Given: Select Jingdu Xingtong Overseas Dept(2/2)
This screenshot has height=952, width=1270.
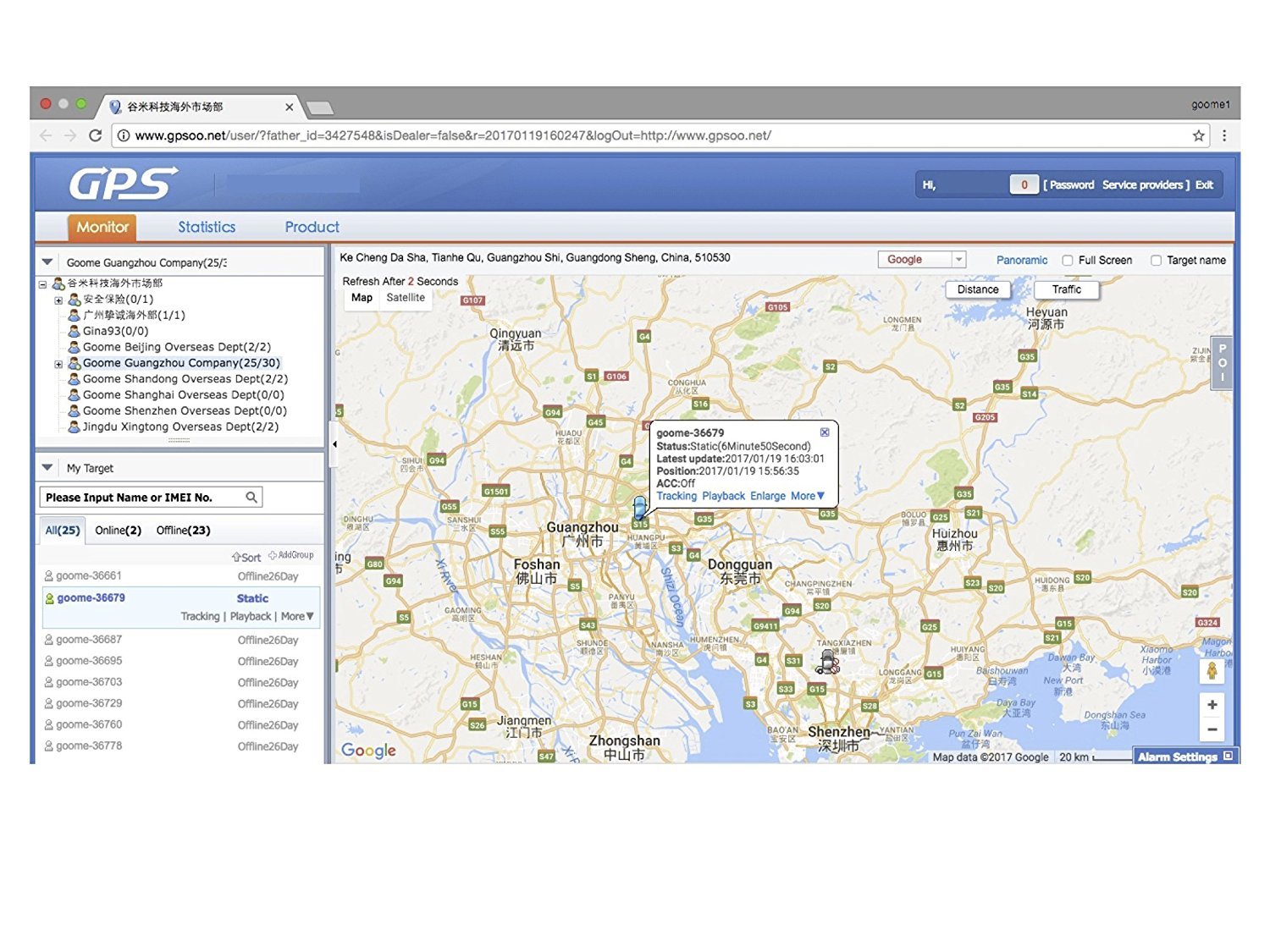Looking at the screenshot, I should [x=180, y=427].
